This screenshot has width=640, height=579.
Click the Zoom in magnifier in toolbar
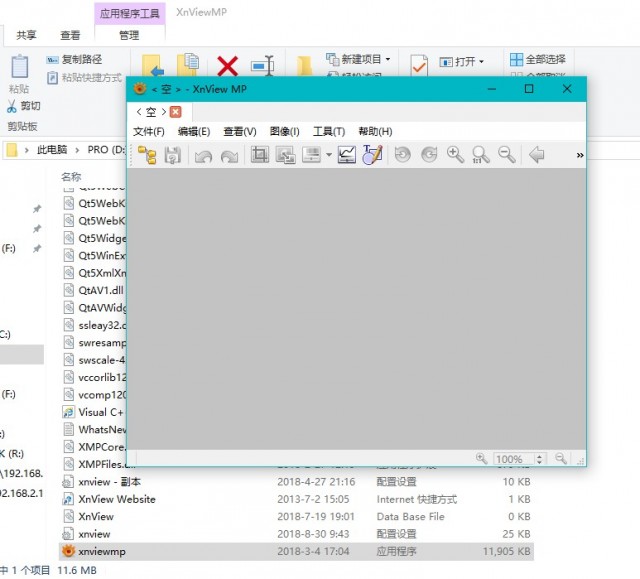point(455,155)
